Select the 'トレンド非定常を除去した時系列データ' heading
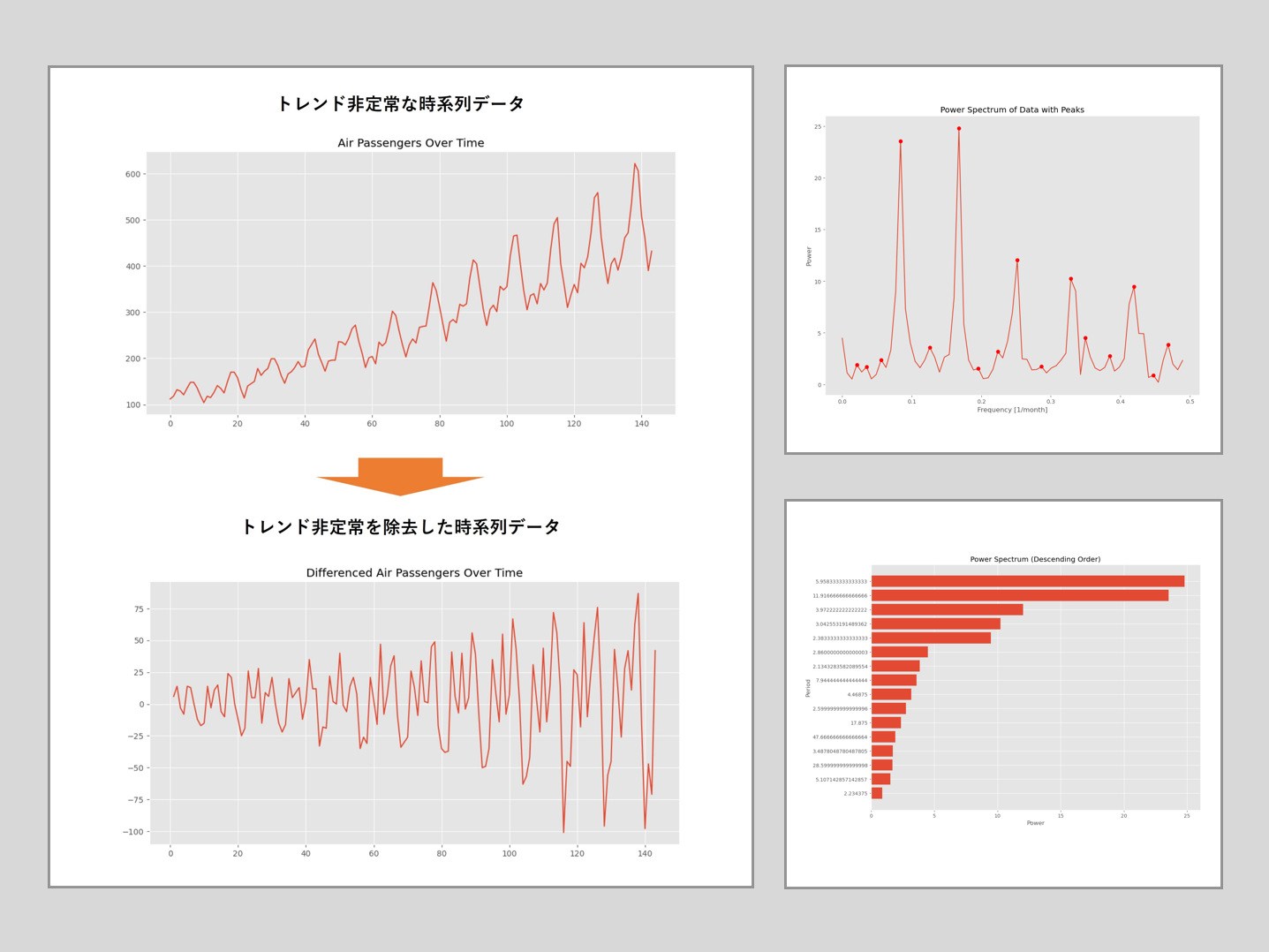The width and height of the screenshot is (1269, 952). [x=401, y=527]
